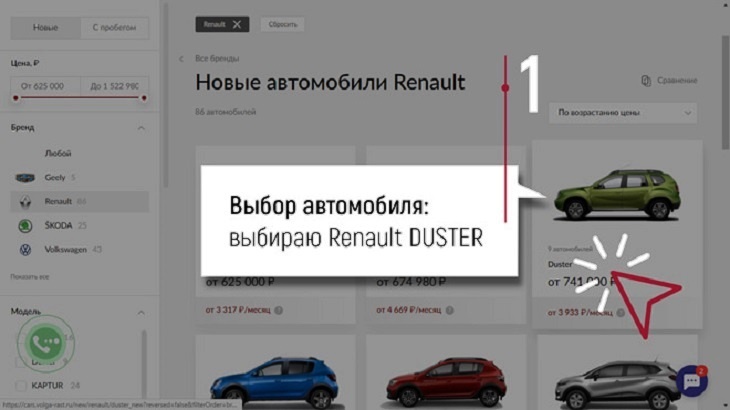Click the green phone callback icon
This screenshot has height=410, width=730.
click(x=46, y=343)
